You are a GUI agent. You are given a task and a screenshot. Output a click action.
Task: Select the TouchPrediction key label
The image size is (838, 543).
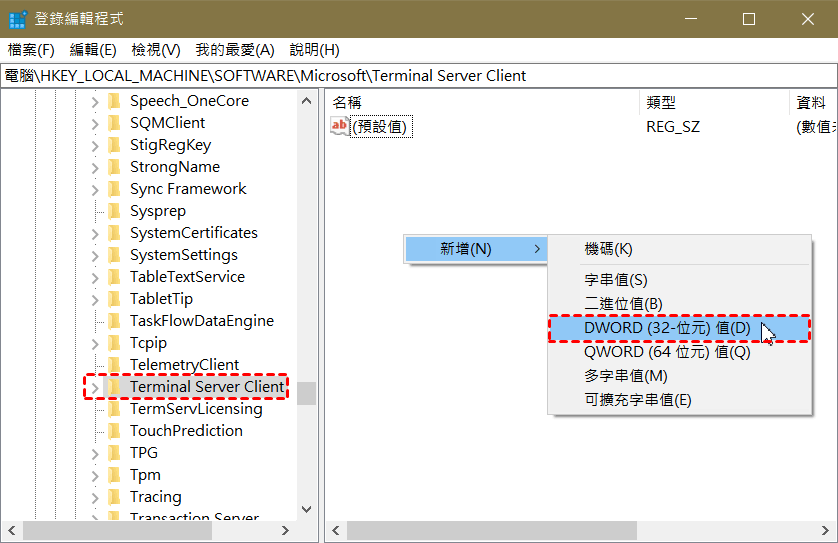186,431
